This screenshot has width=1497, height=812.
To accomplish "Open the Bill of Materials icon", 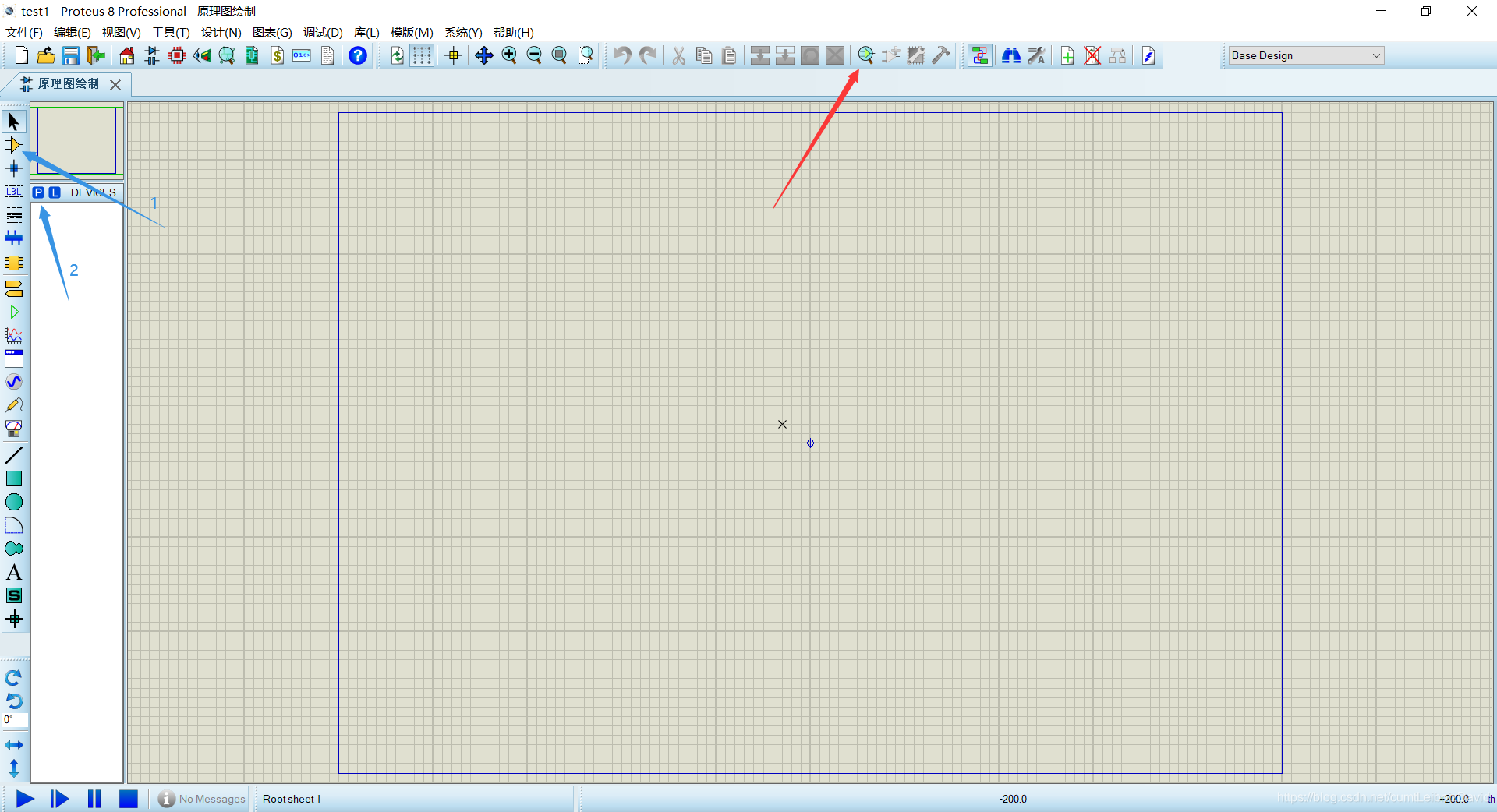I will tap(277, 55).
